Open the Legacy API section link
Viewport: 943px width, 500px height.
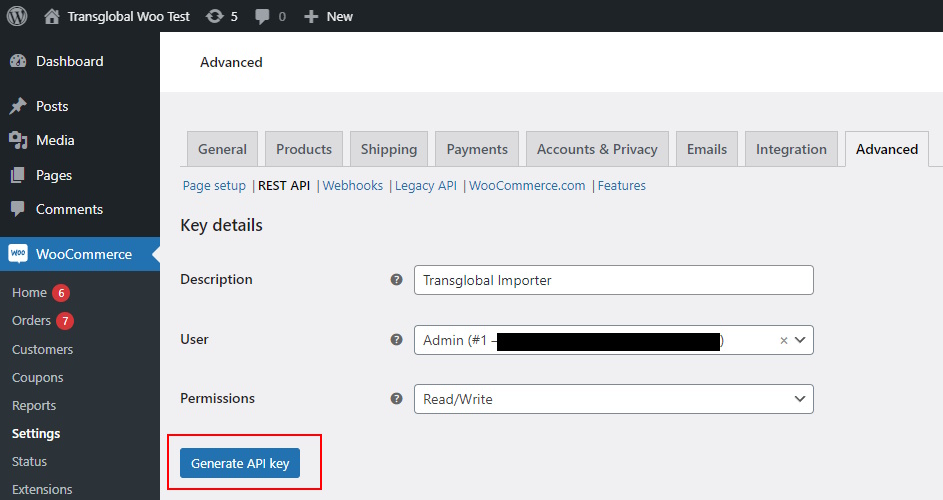coord(426,186)
